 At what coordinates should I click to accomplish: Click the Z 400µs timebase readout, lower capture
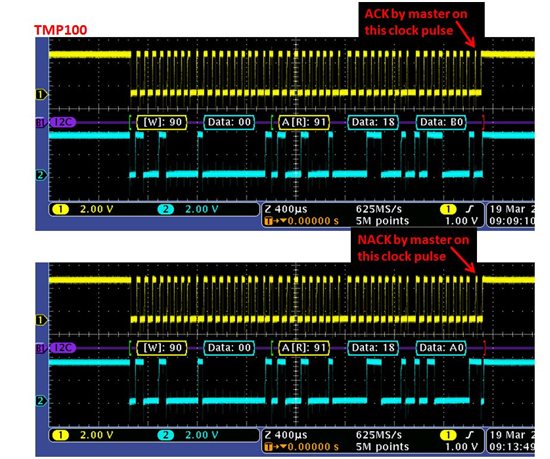coord(286,435)
